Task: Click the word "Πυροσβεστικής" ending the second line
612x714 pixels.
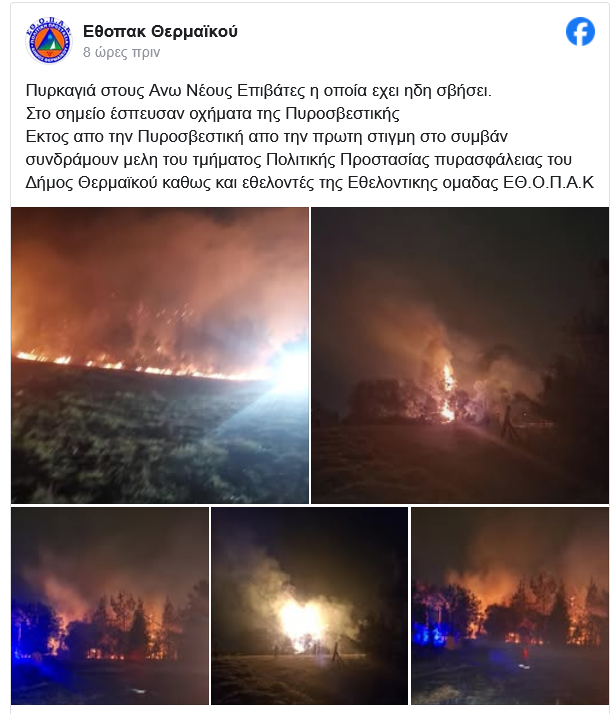Action: 342,113
